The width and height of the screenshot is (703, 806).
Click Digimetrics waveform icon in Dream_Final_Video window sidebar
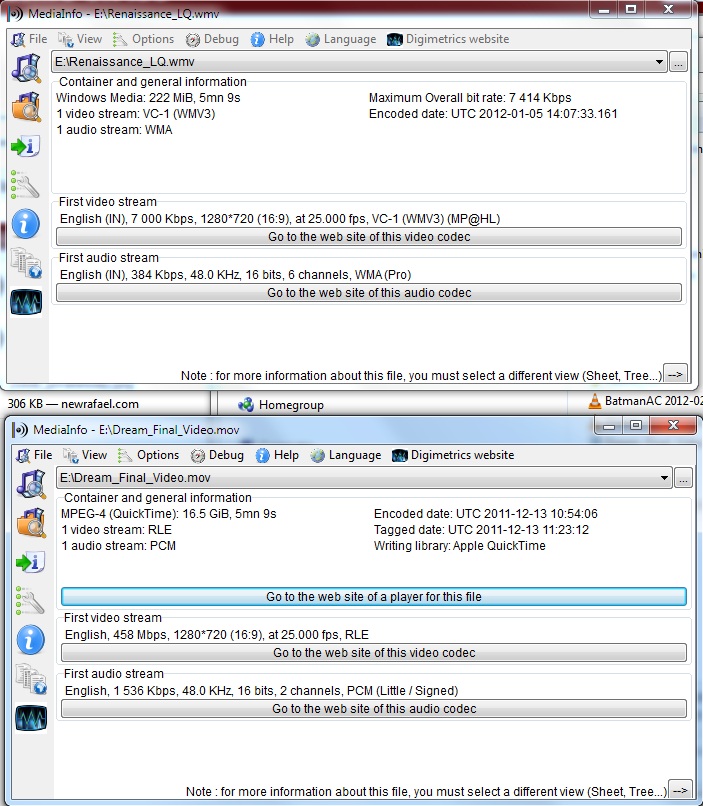31,718
